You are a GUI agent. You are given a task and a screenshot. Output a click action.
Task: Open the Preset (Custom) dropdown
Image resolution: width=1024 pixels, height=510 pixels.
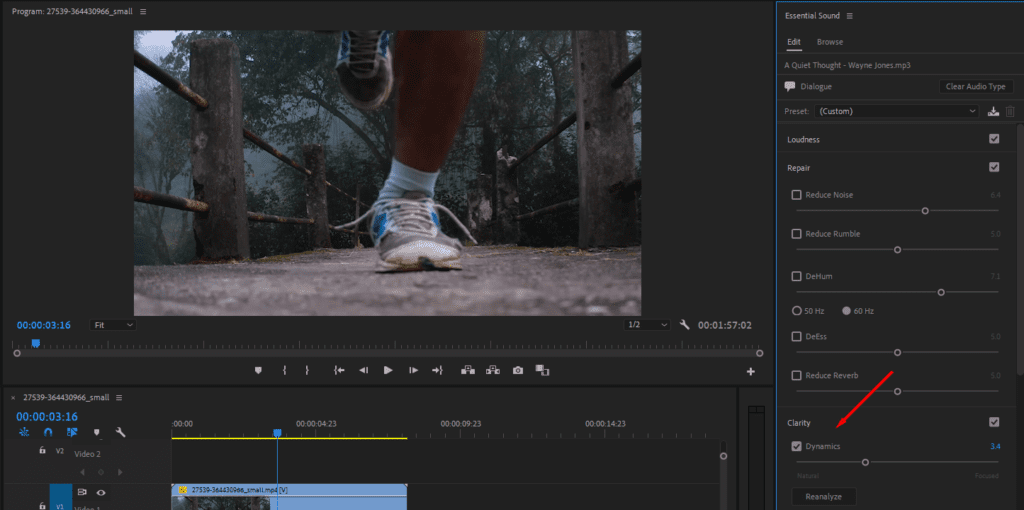pyautogui.click(x=897, y=112)
